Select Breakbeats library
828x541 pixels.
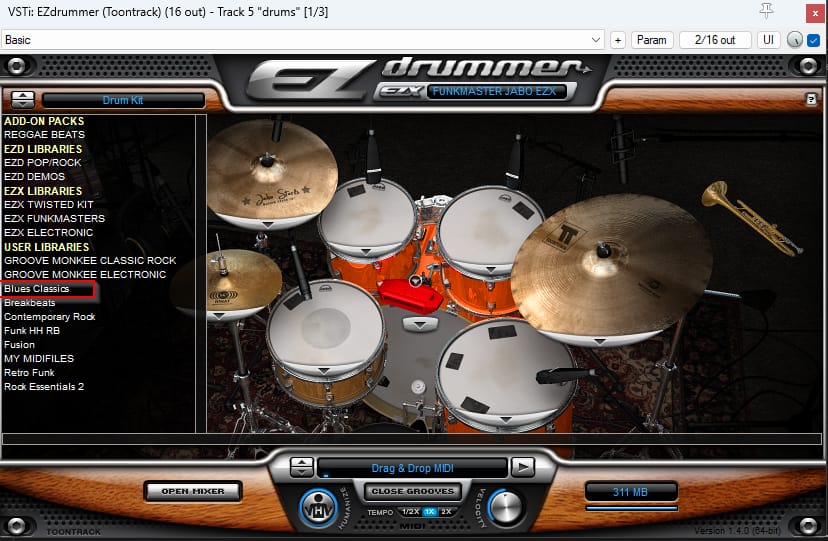pos(30,302)
